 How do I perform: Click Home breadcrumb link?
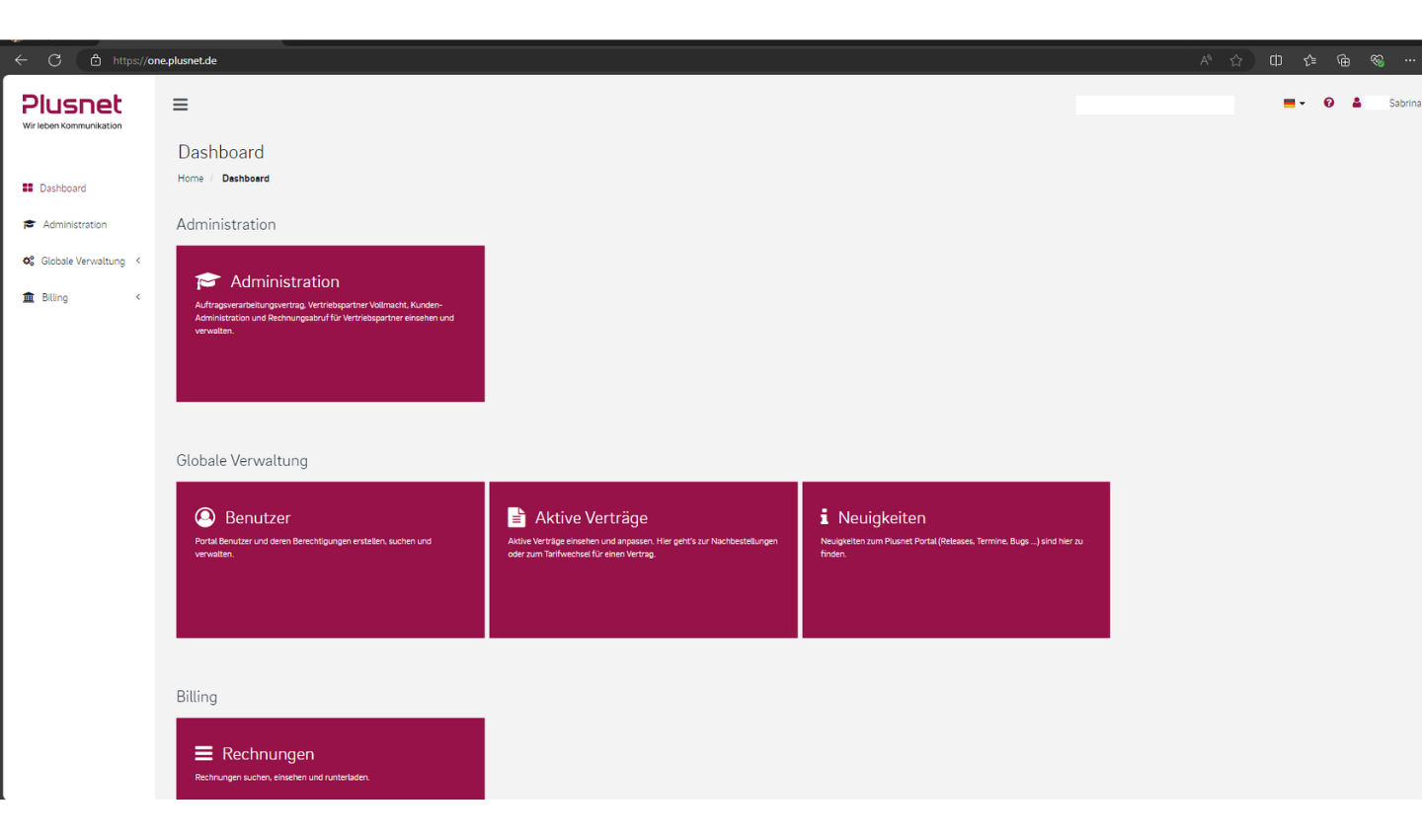[191, 179]
